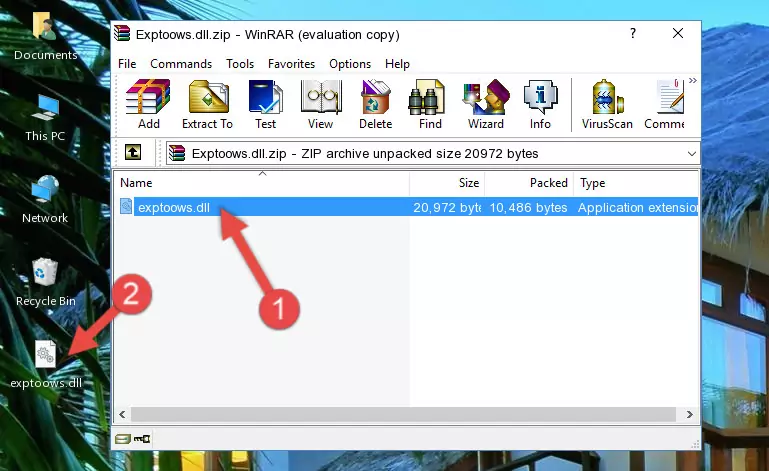
Task: Click the title bar question mark help button
Action: click(633, 33)
